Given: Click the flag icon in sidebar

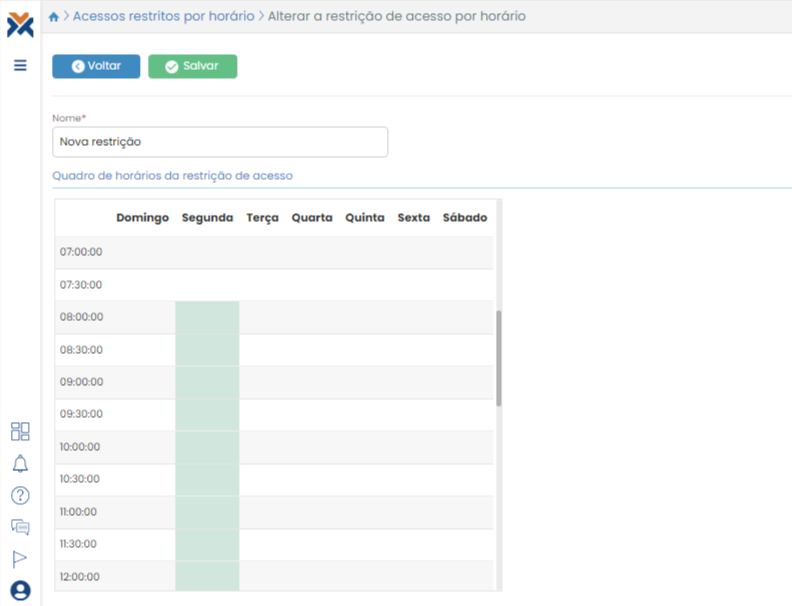Looking at the screenshot, I should click(20, 559).
